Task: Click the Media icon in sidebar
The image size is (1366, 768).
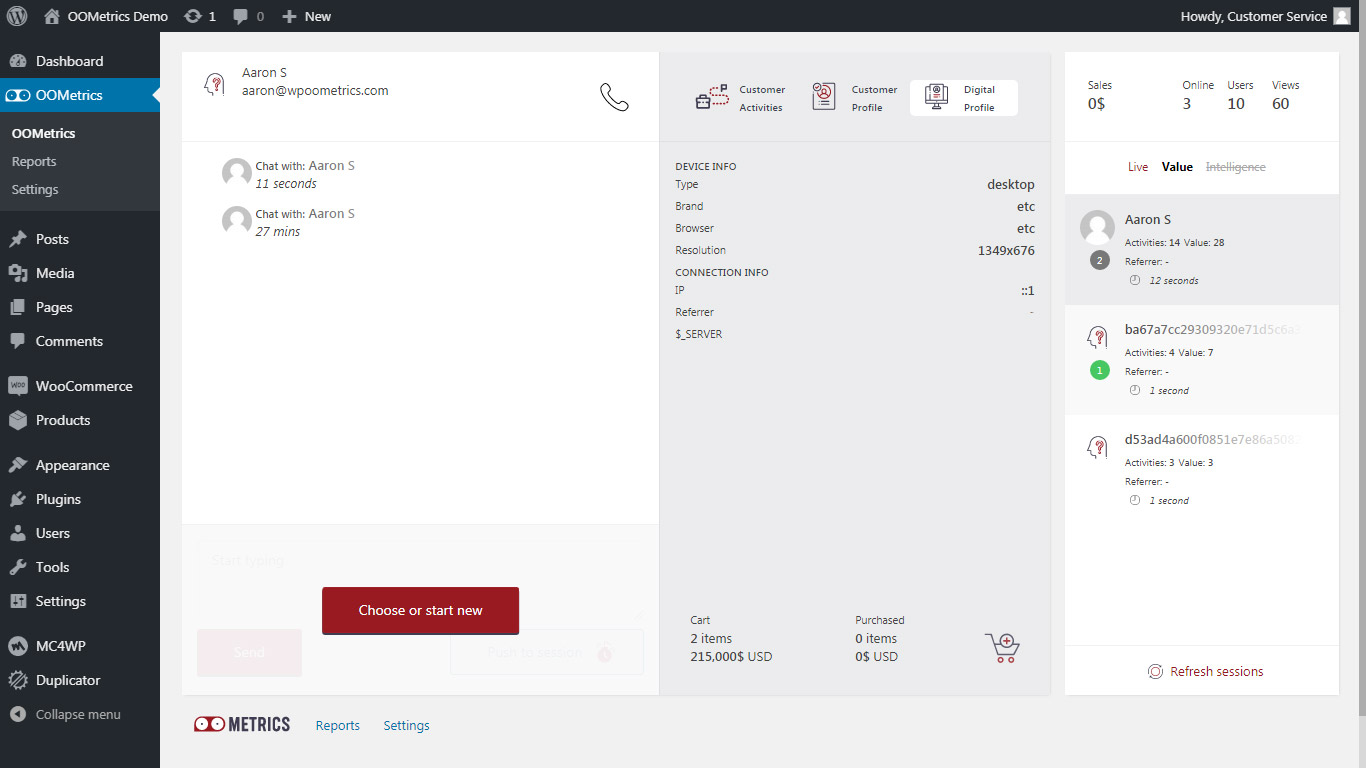Action: pyautogui.click(x=18, y=273)
